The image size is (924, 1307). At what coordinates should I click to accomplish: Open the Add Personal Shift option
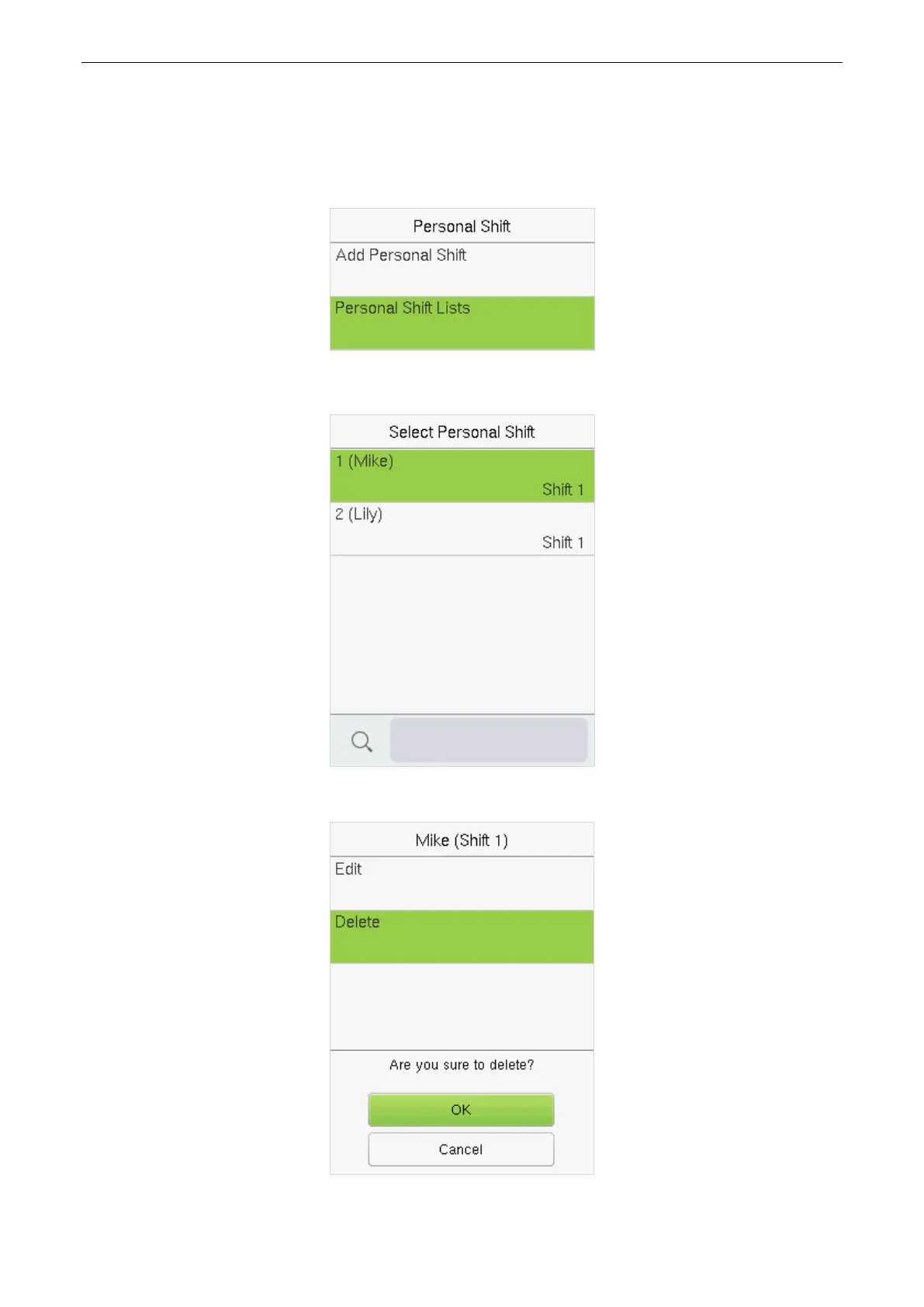pos(462,269)
